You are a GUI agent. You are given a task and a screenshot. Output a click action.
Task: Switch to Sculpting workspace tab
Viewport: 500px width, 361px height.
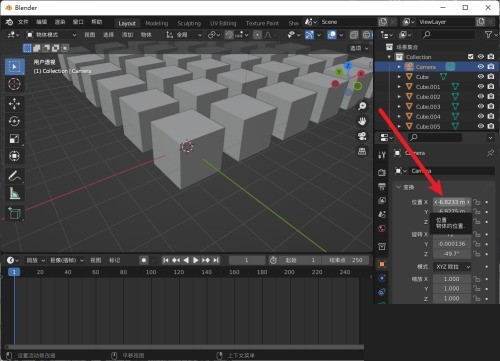tap(189, 23)
